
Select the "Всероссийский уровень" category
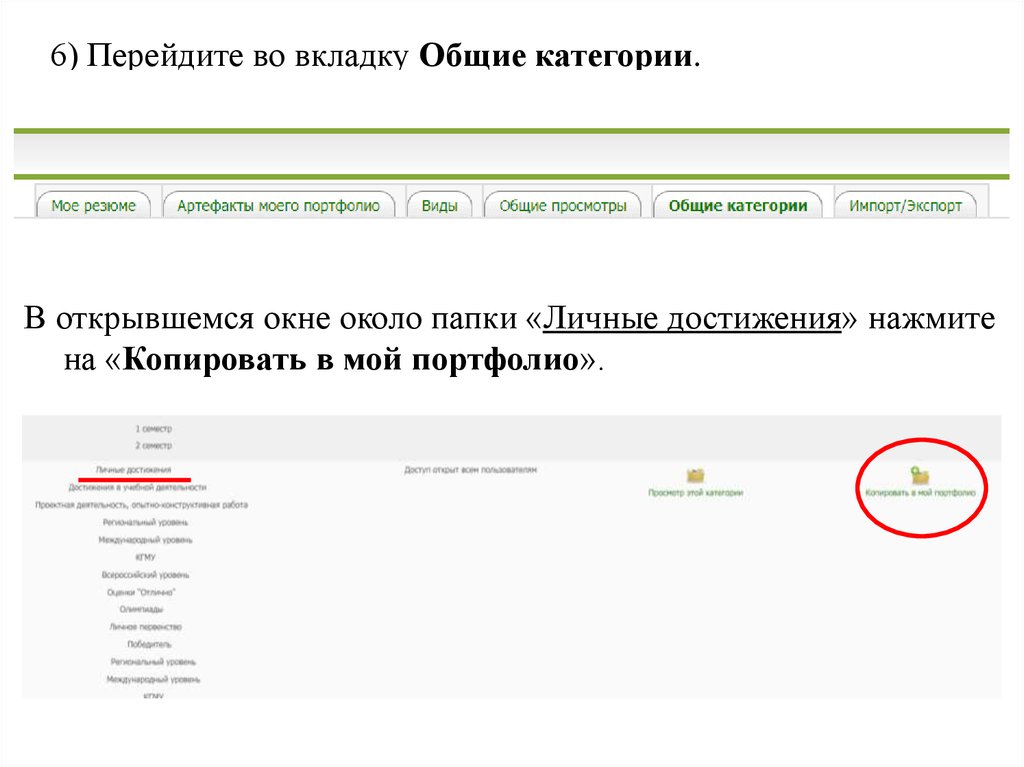pyautogui.click(x=145, y=575)
